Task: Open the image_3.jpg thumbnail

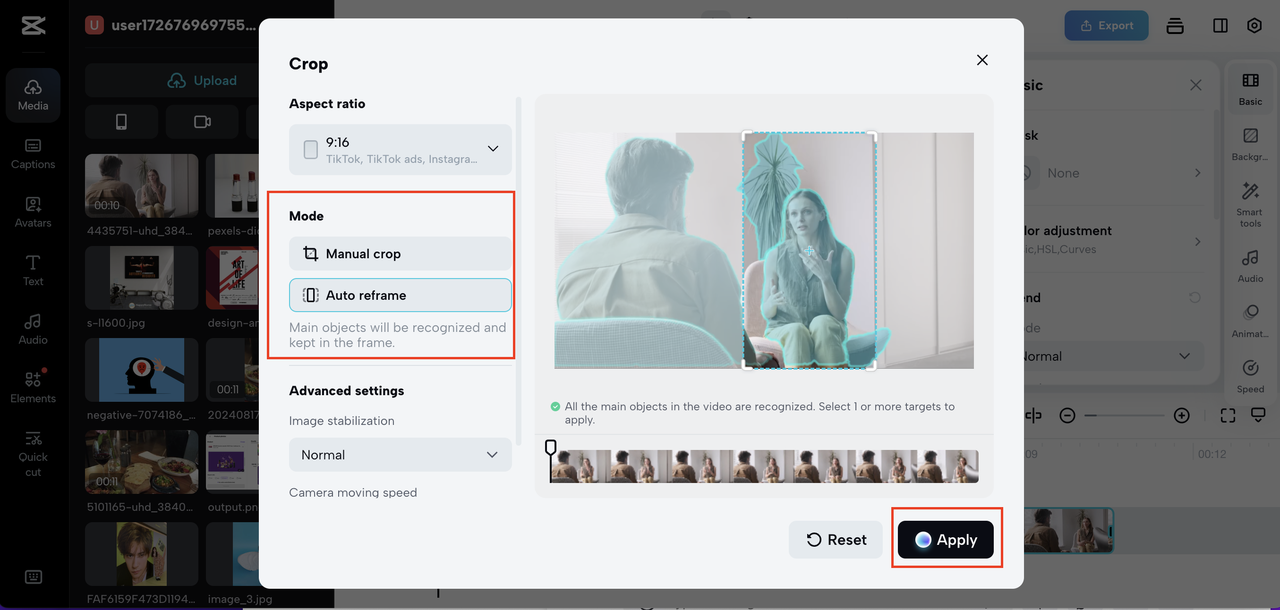Action: [232, 554]
